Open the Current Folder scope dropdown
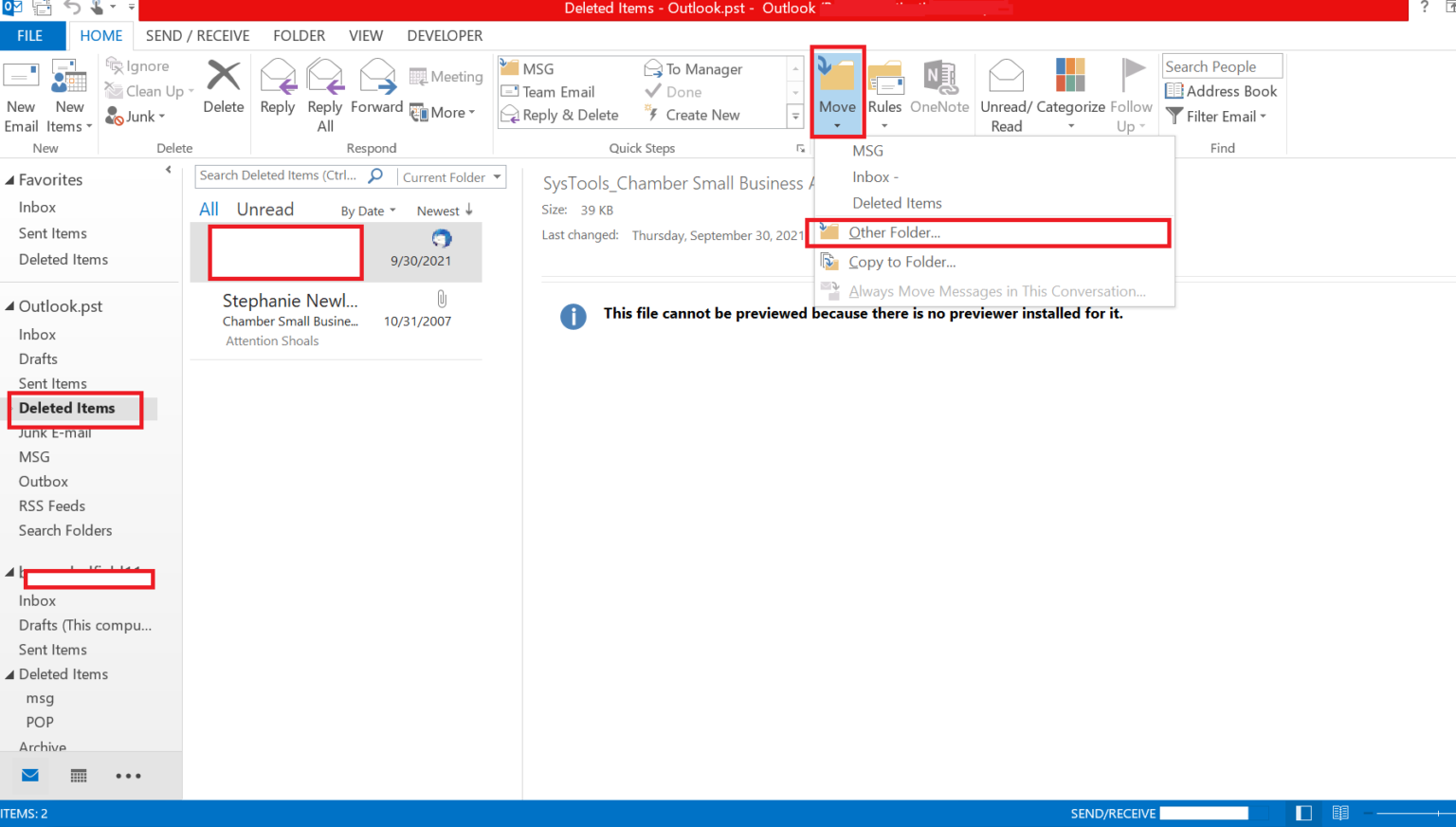Screen dimensions: 1456x827 pos(451,177)
